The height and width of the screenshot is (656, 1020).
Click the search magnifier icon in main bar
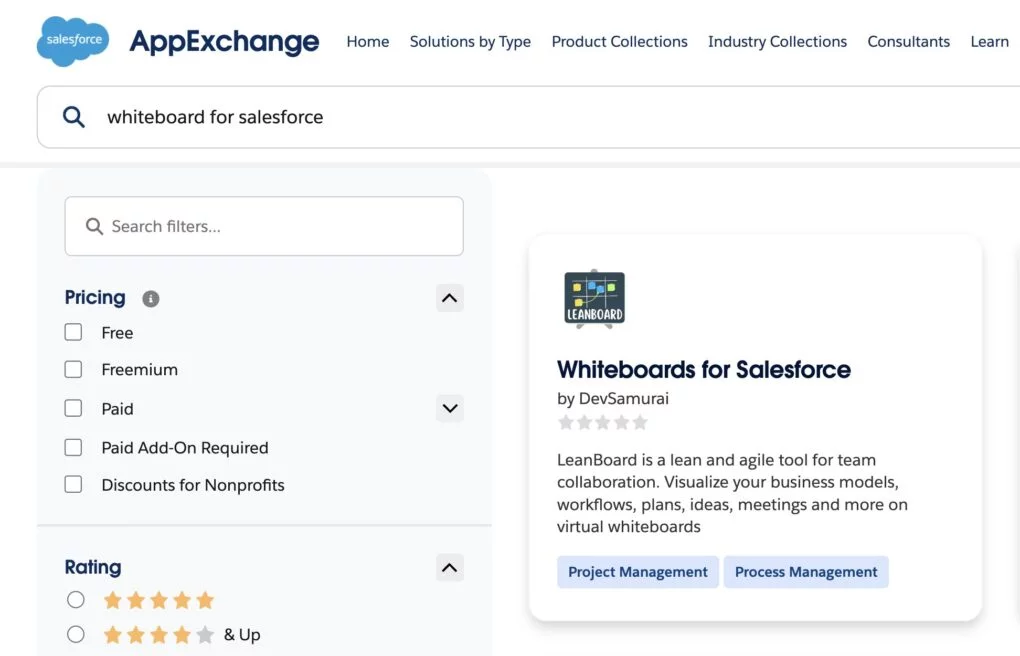click(74, 117)
